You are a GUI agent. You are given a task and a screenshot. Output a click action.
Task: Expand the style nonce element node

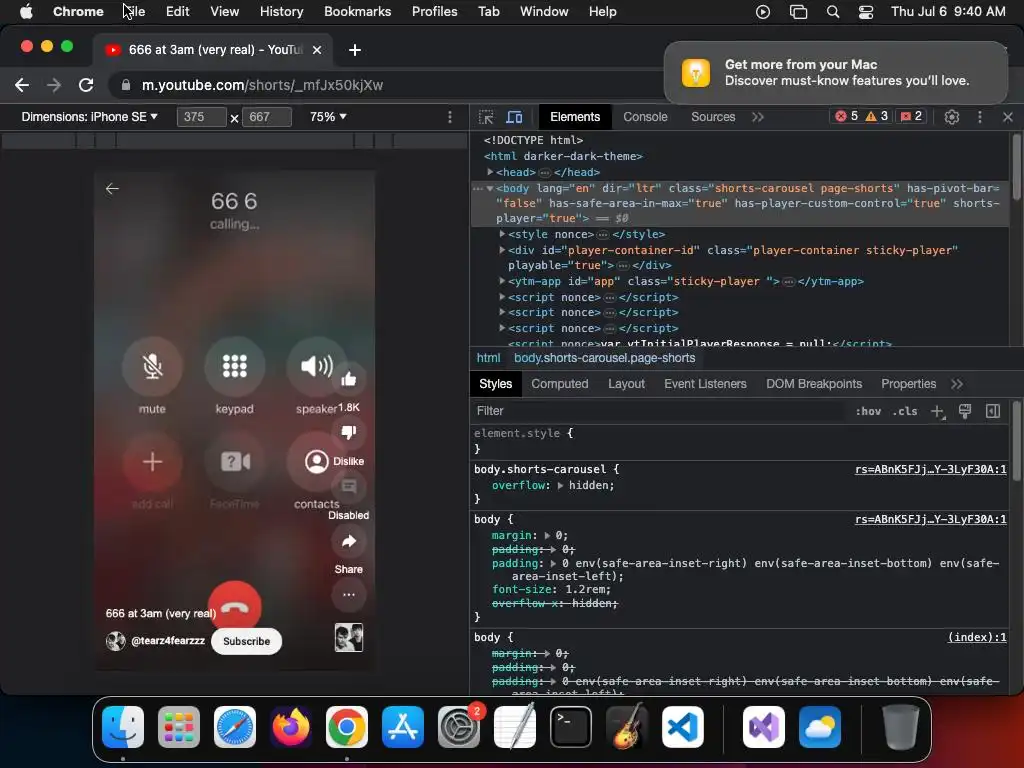502,234
